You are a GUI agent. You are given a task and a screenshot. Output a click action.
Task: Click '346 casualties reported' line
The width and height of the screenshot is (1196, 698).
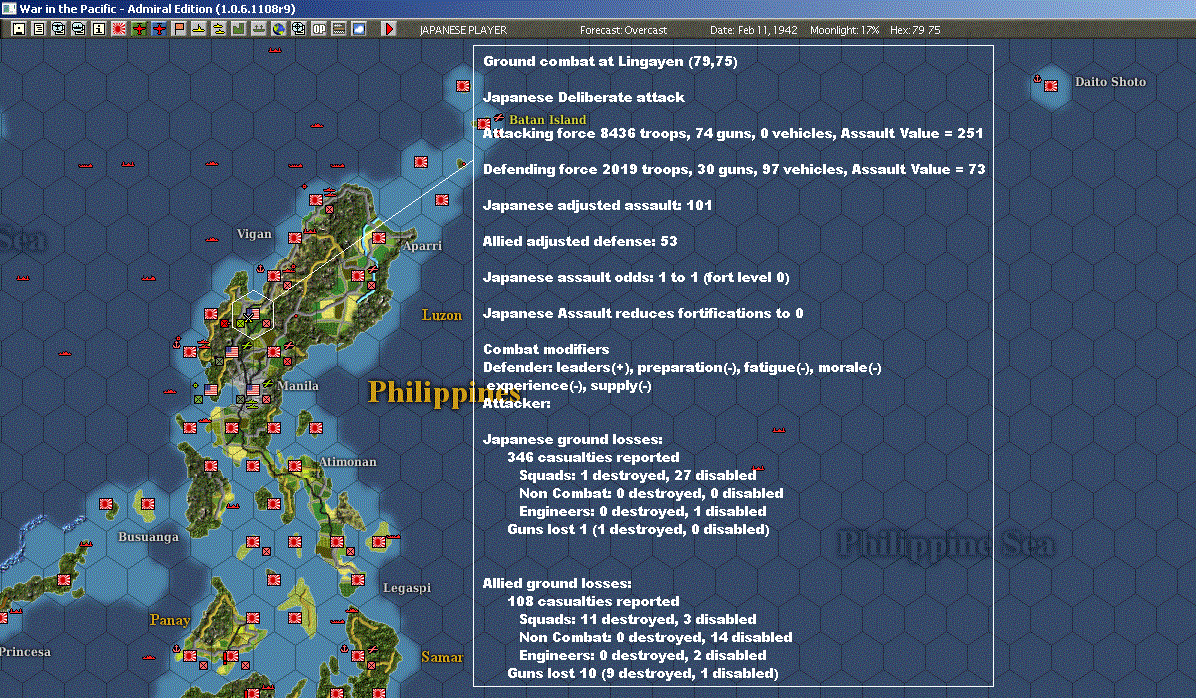[x=593, y=457]
